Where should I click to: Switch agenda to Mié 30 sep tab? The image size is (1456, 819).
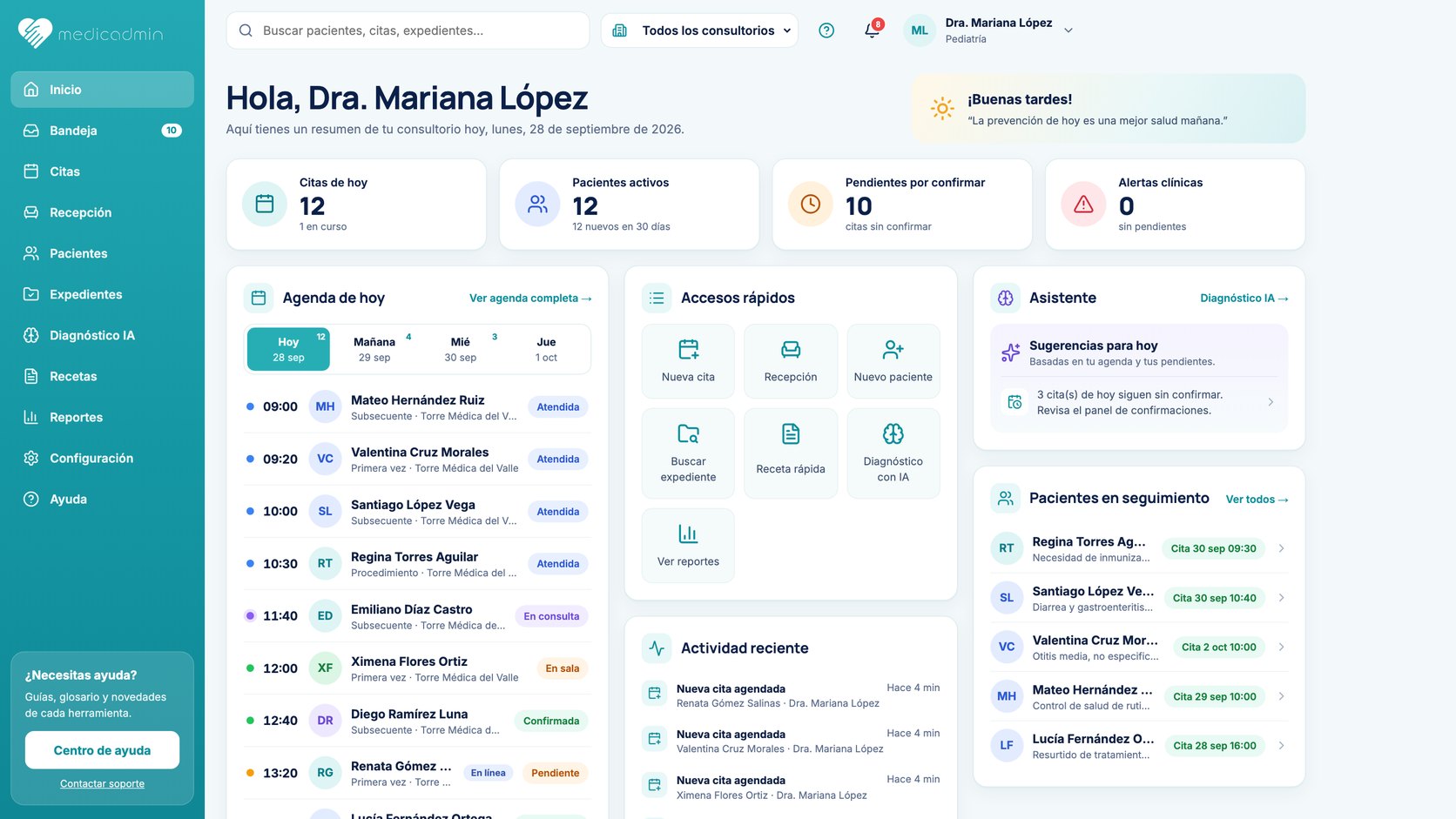coord(461,349)
